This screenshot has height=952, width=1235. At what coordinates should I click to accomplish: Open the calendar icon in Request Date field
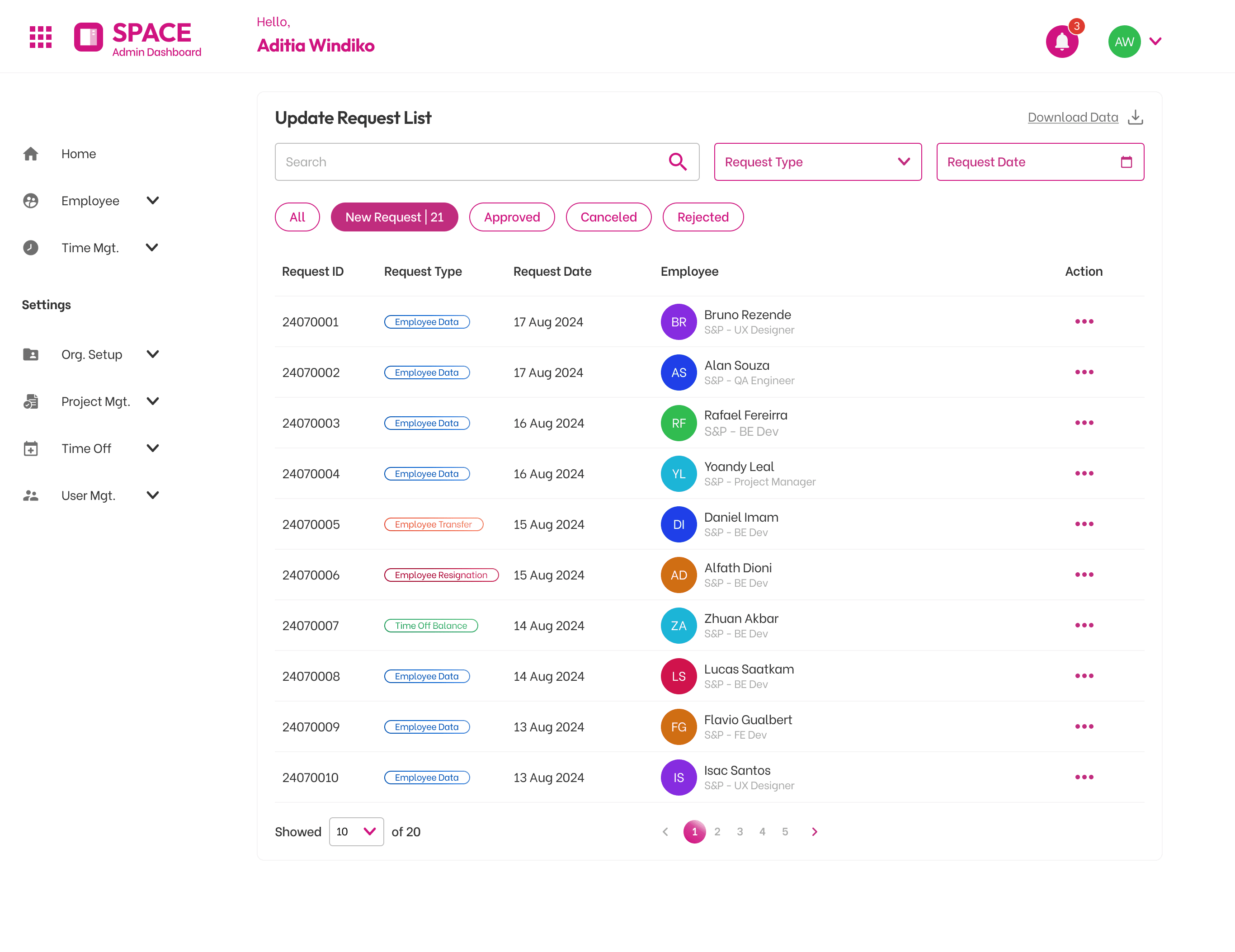pos(1126,162)
